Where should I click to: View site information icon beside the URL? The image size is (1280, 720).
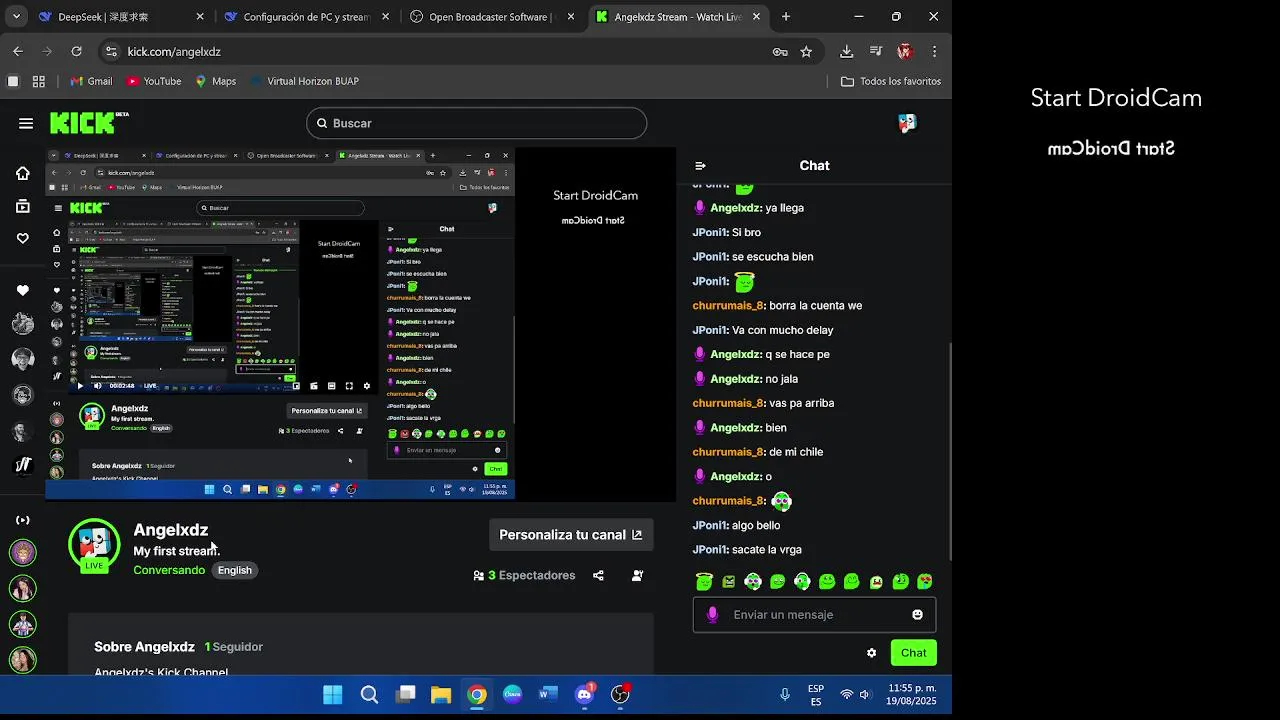point(111,52)
